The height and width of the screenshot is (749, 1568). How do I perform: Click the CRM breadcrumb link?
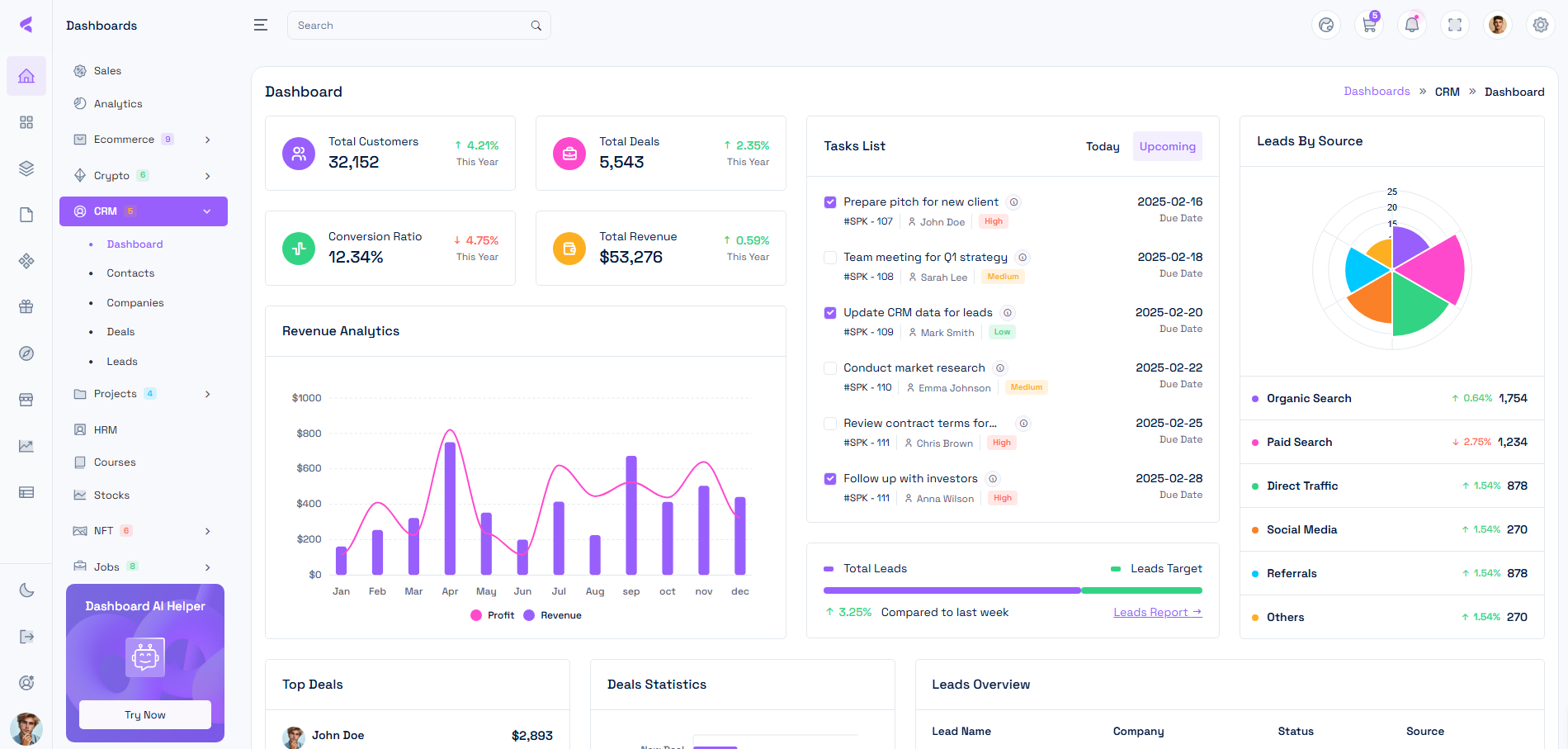point(1447,92)
